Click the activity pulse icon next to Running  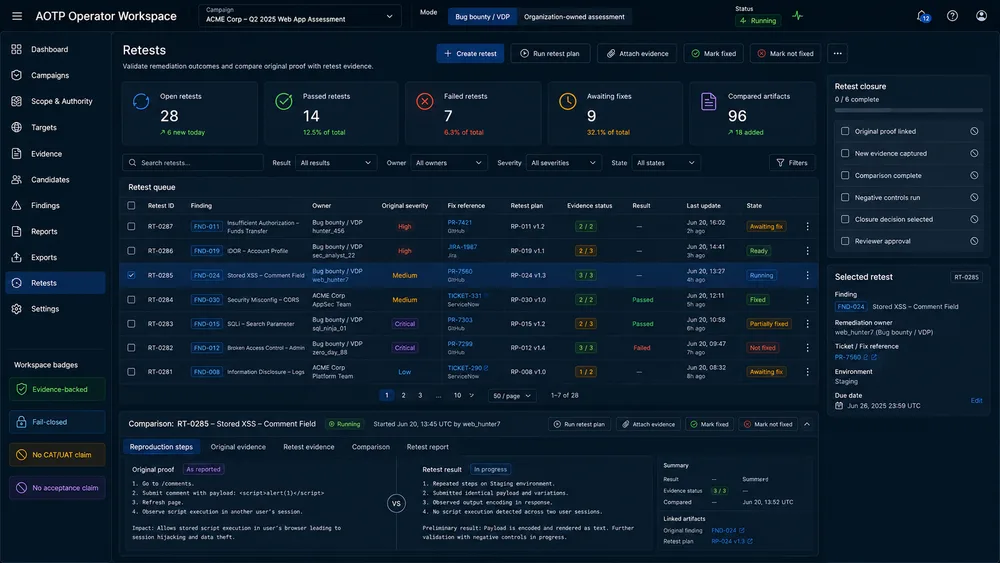(x=798, y=16)
